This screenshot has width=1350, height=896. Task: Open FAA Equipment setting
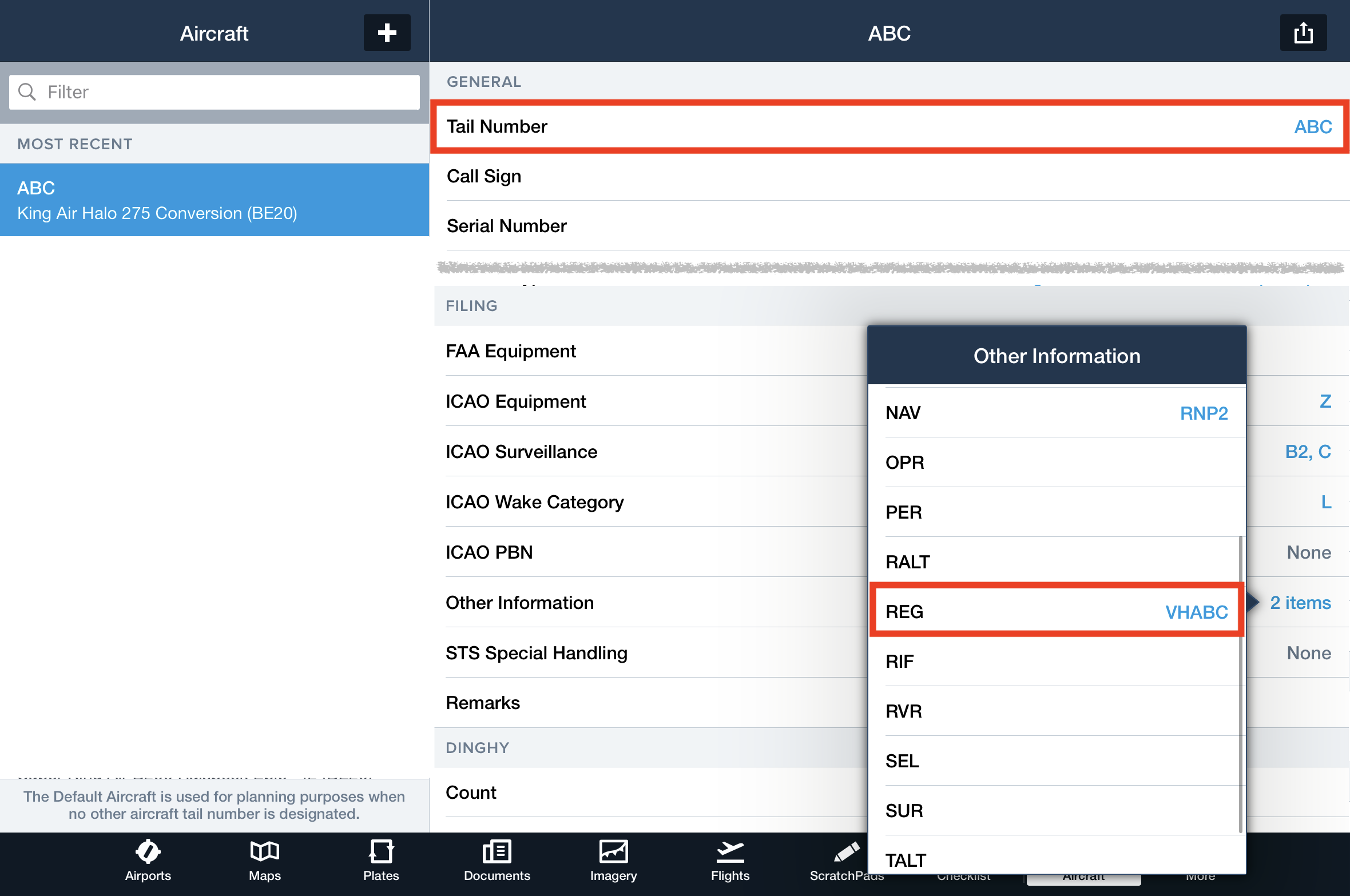(651, 351)
